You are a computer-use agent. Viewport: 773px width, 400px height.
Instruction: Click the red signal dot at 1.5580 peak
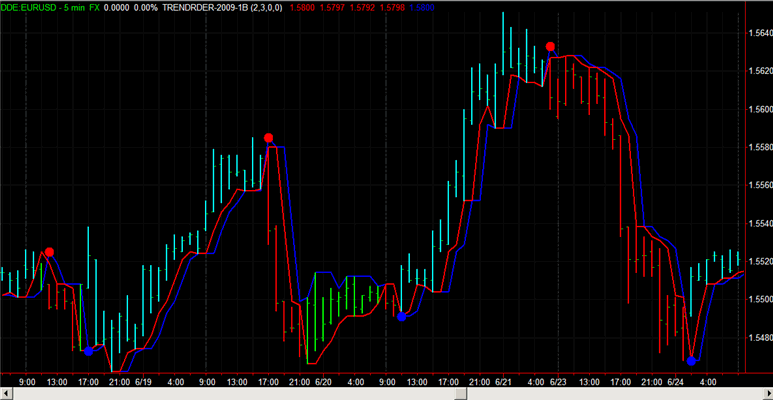[268, 138]
